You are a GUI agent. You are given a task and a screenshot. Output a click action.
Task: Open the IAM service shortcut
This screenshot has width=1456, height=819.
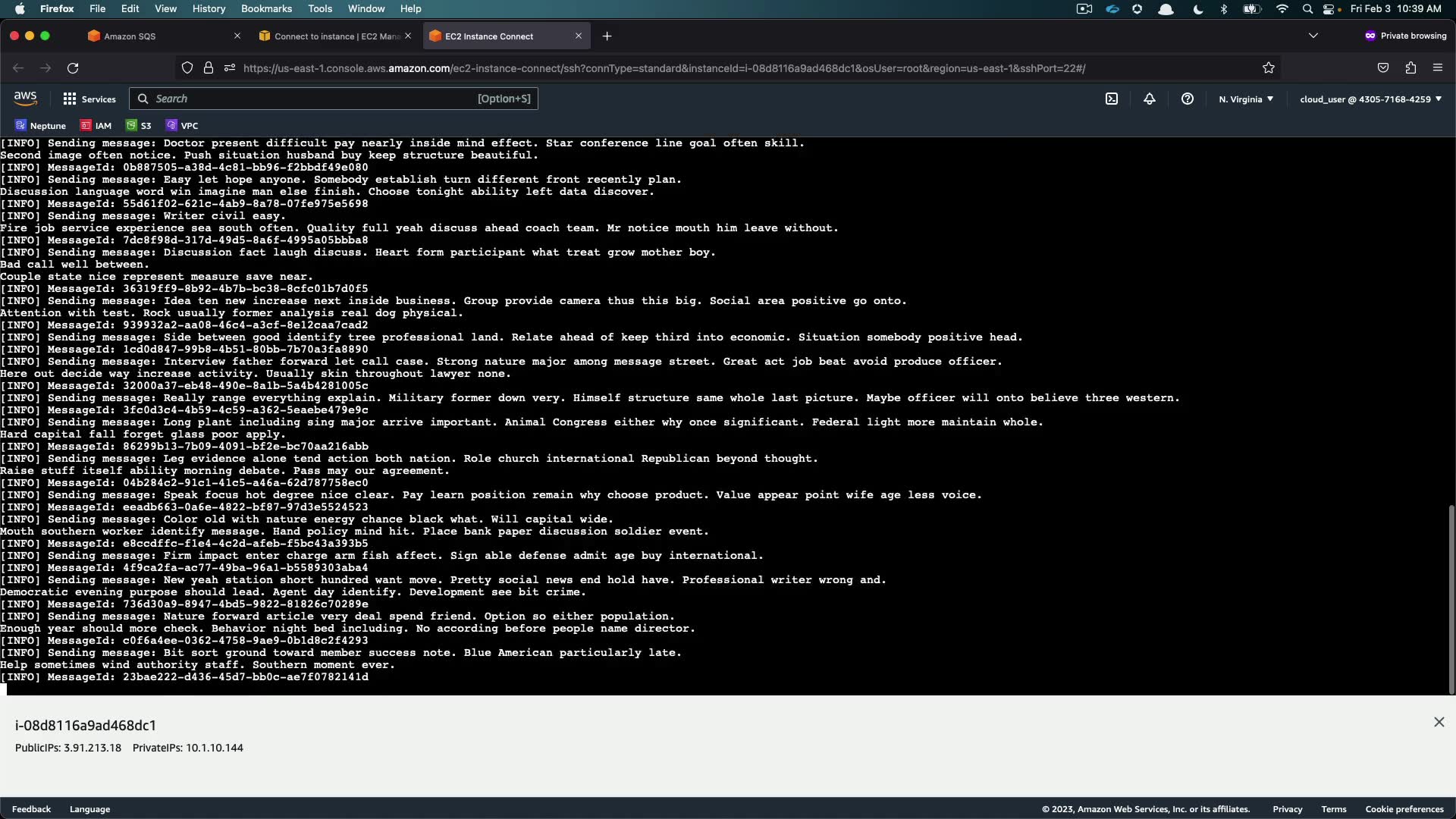(x=96, y=126)
